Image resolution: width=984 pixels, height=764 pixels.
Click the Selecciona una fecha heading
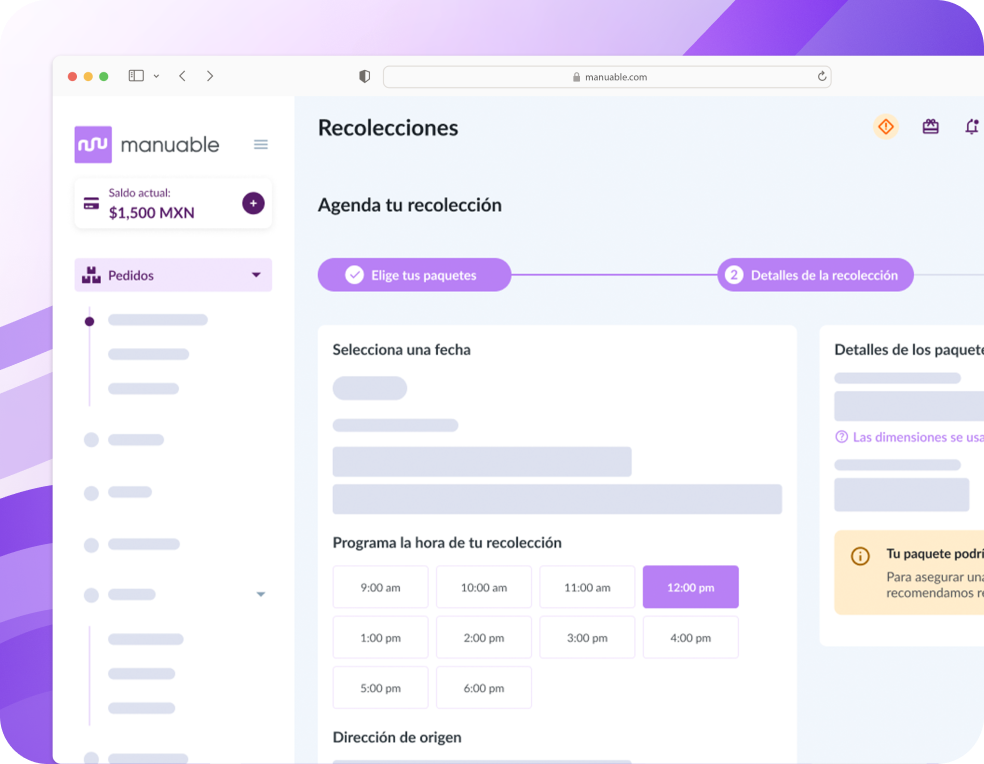point(402,350)
